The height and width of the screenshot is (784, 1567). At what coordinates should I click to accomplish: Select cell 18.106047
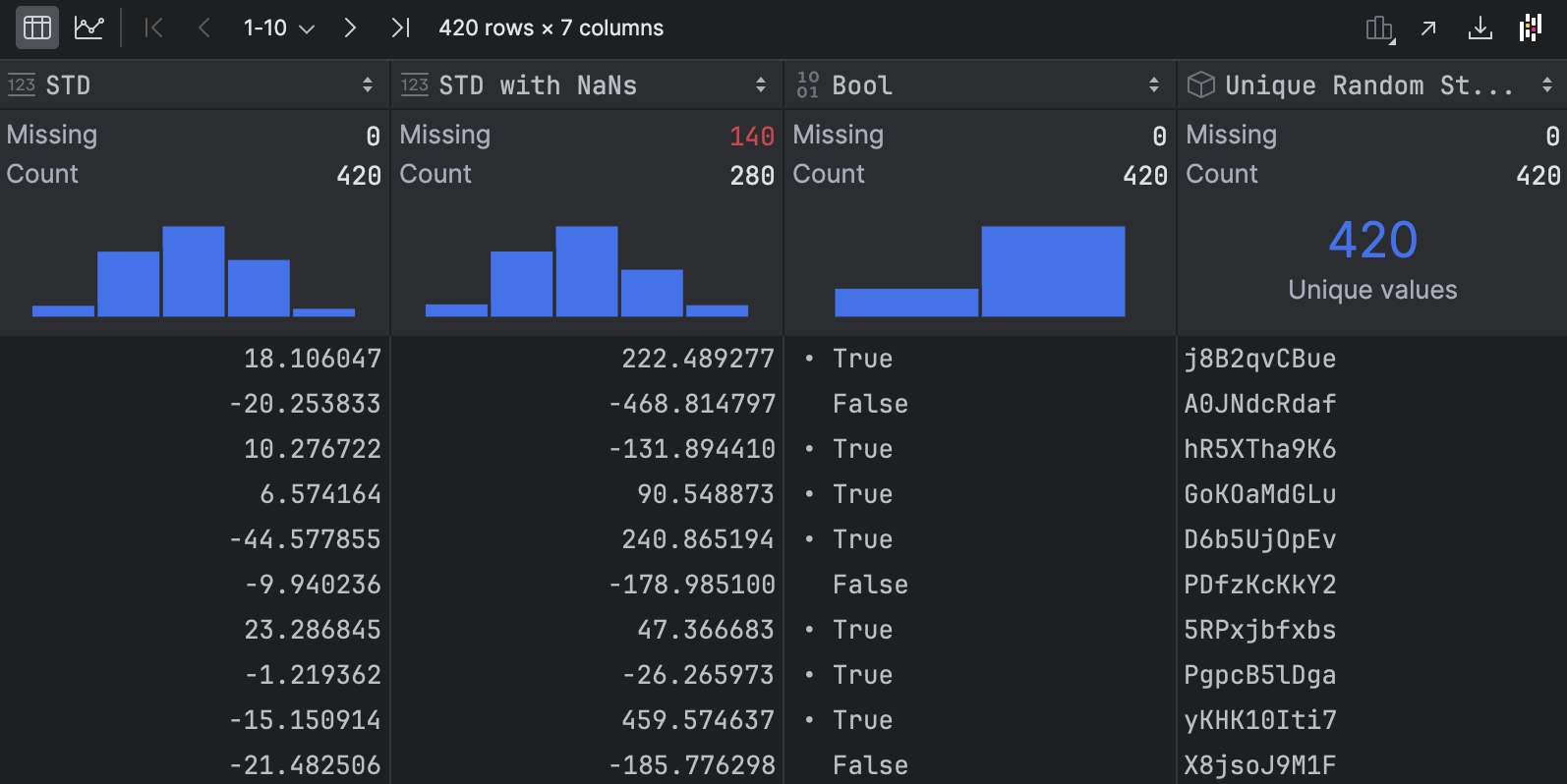195,359
